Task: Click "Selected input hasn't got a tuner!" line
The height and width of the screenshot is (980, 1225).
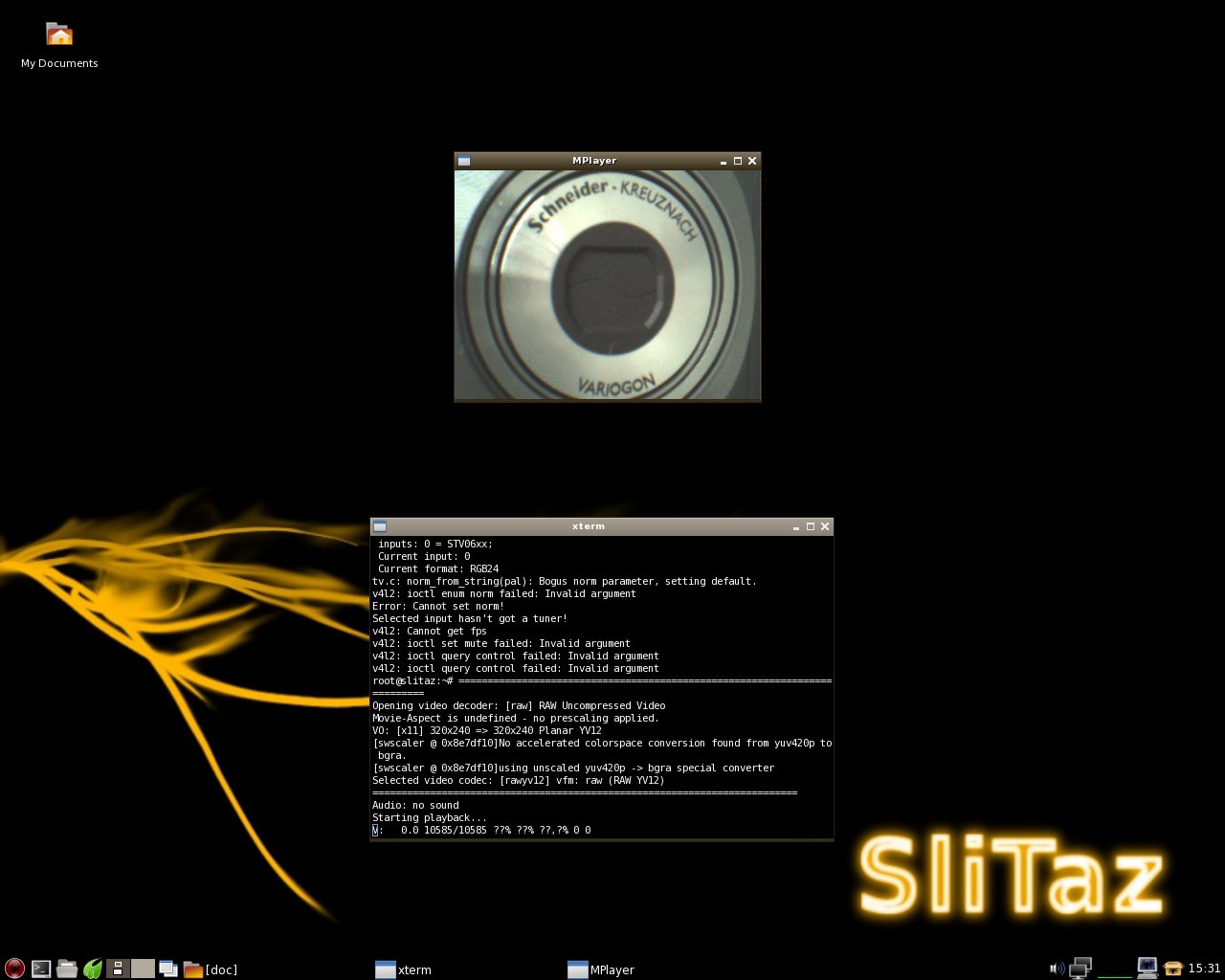Action: [470, 618]
